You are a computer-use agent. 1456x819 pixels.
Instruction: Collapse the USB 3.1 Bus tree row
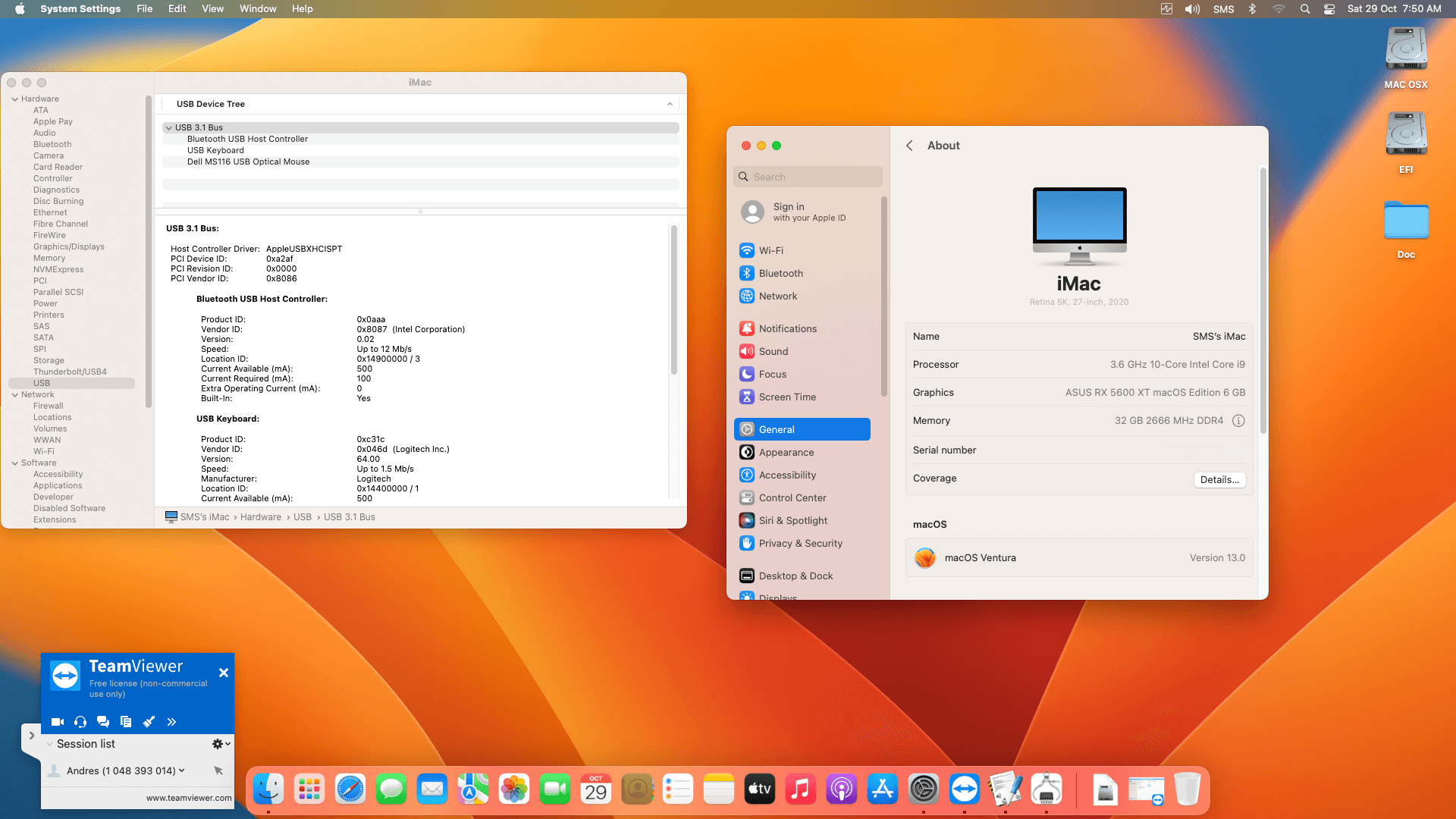(x=168, y=128)
